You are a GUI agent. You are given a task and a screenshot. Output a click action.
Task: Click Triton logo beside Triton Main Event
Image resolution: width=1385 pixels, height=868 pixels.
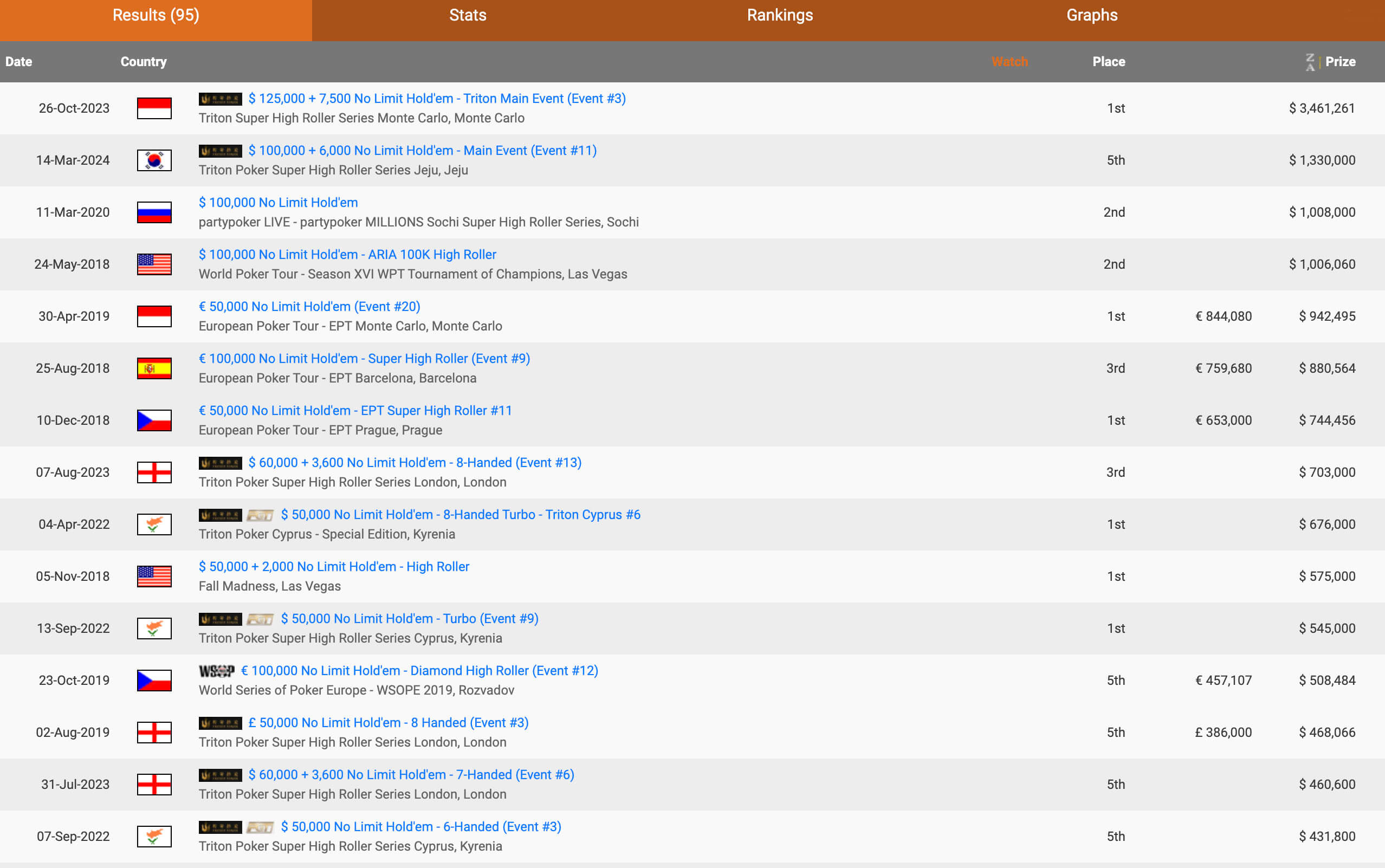pos(220,99)
